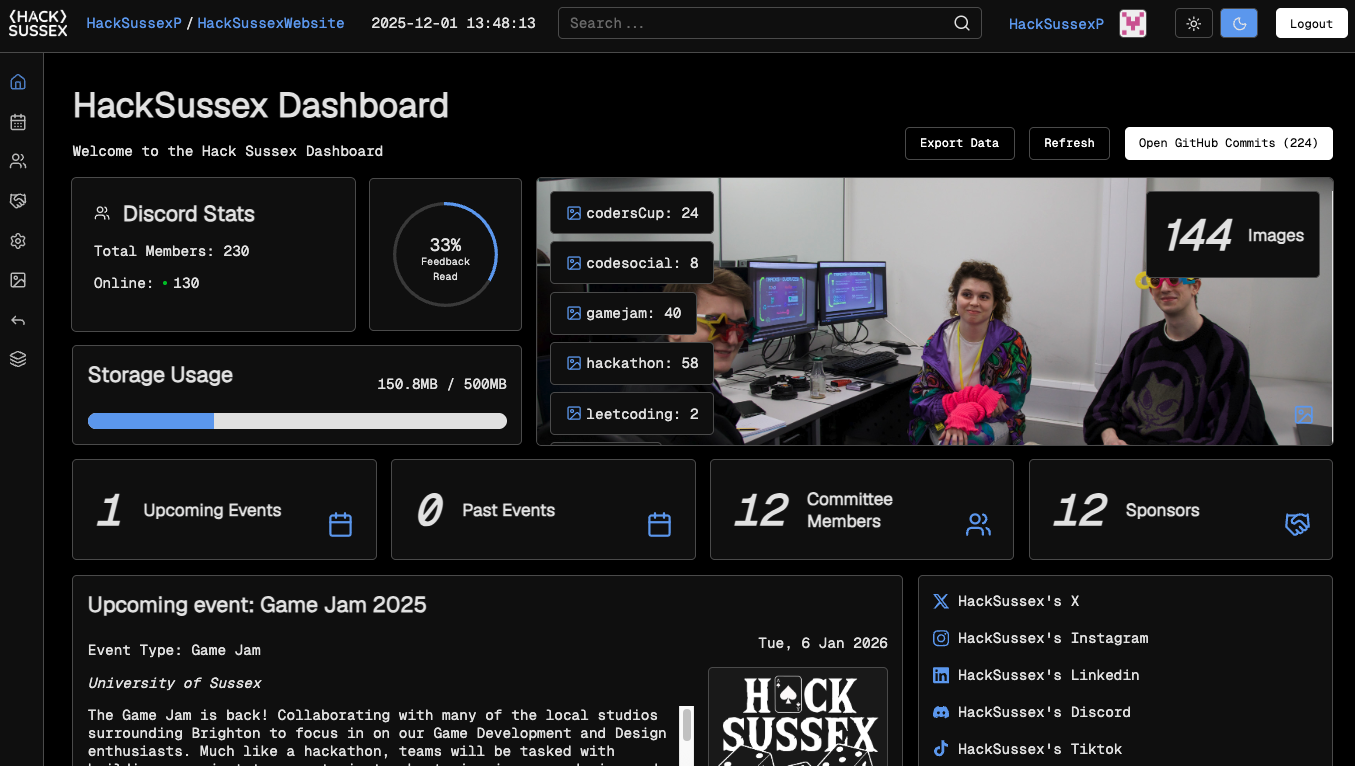
Task: Open the gamejam: 40 image category
Action: pyautogui.click(x=622, y=313)
